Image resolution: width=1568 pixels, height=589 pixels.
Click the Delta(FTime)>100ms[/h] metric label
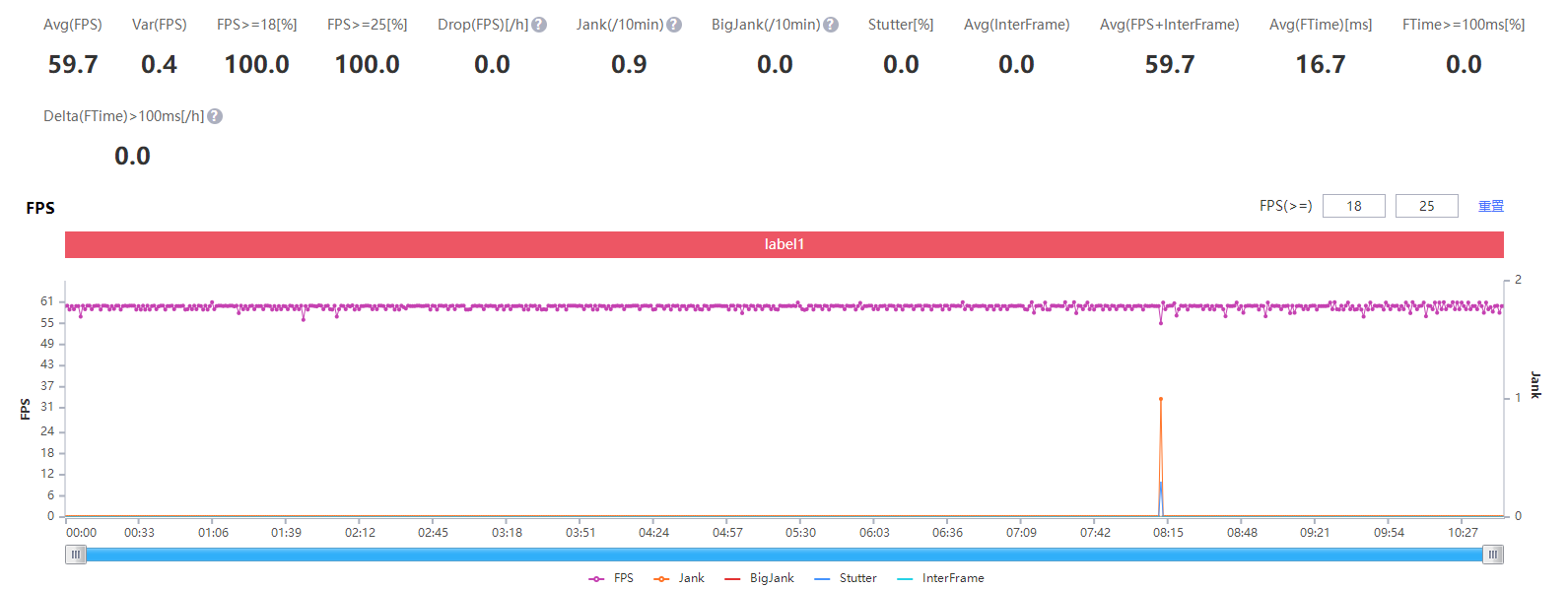[x=124, y=116]
